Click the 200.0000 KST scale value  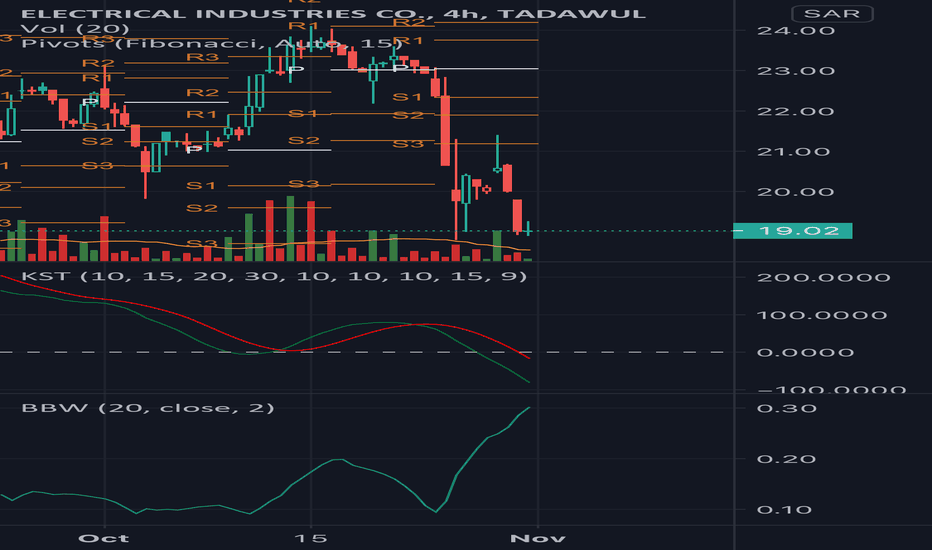tap(824, 278)
